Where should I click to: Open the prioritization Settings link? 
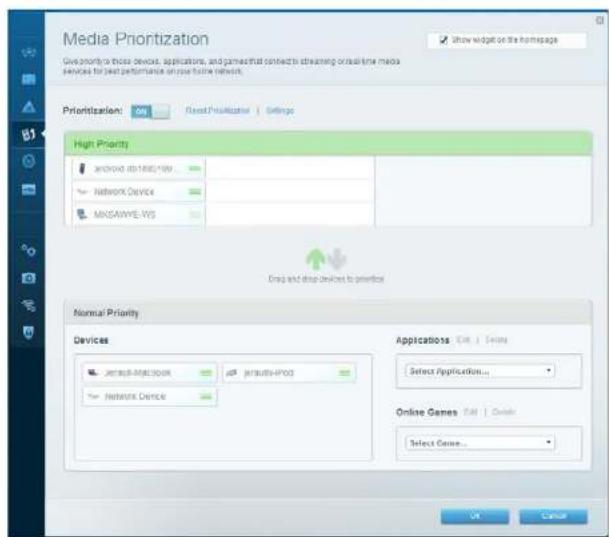click(280, 111)
